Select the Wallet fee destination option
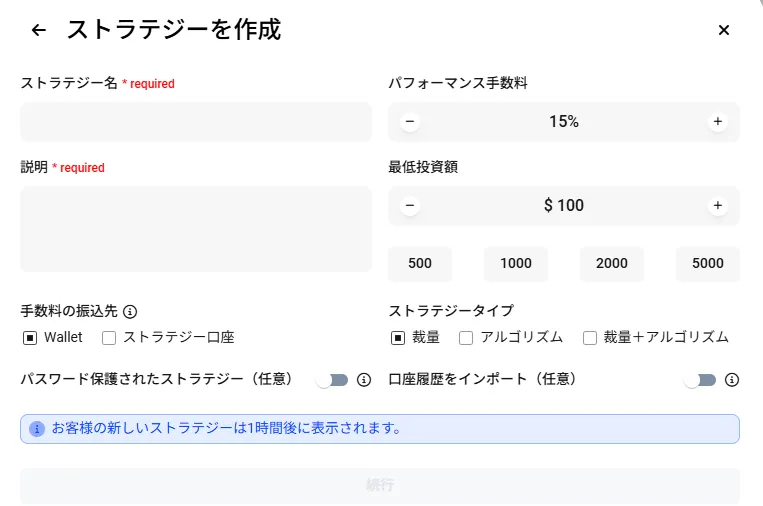Image resolution: width=763 pixels, height=506 pixels. pos(30,338)
